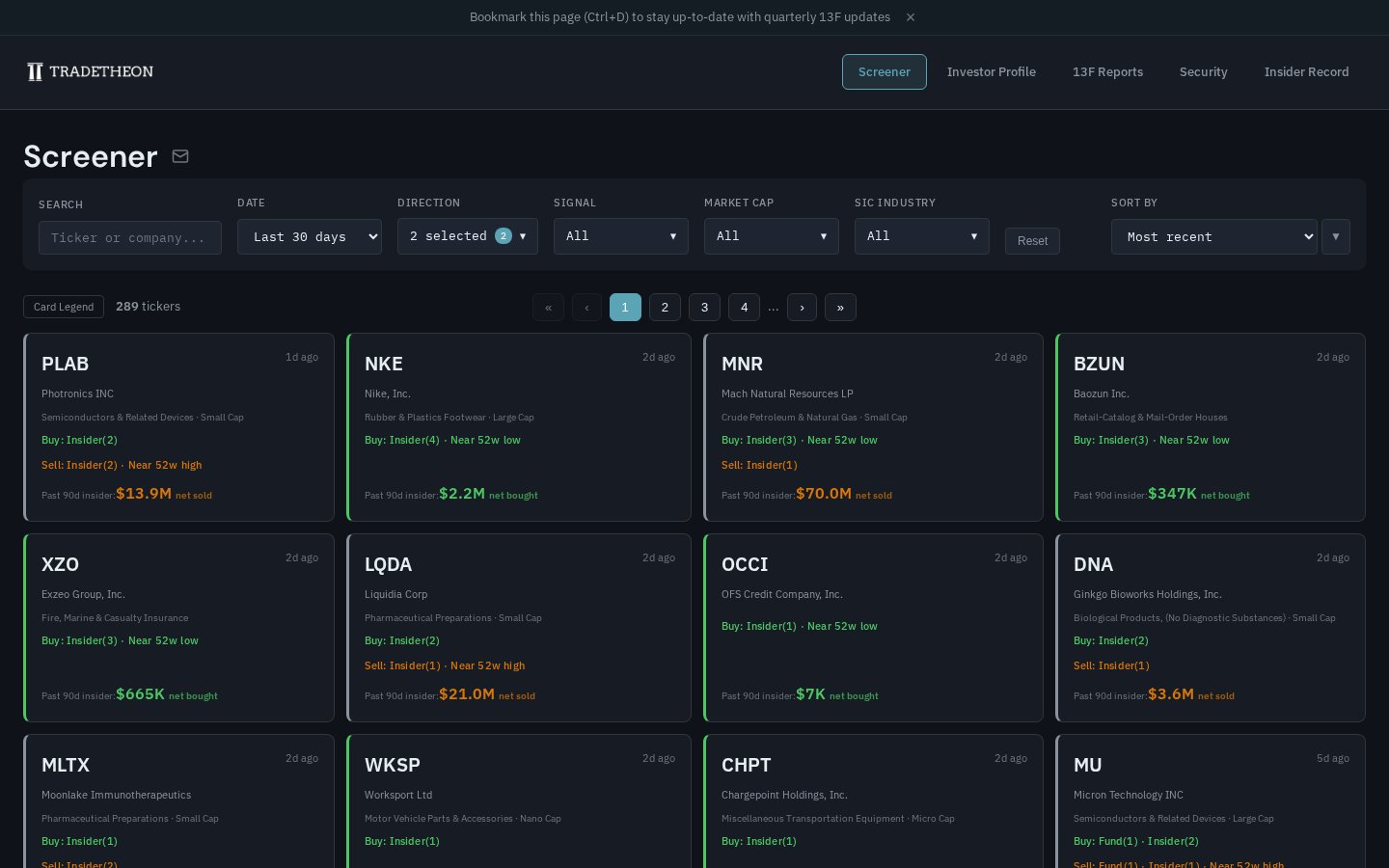Dismiss the bookmark banner with the X
The width and height of the screenshot is (1389, 868).
coord(911,17)
